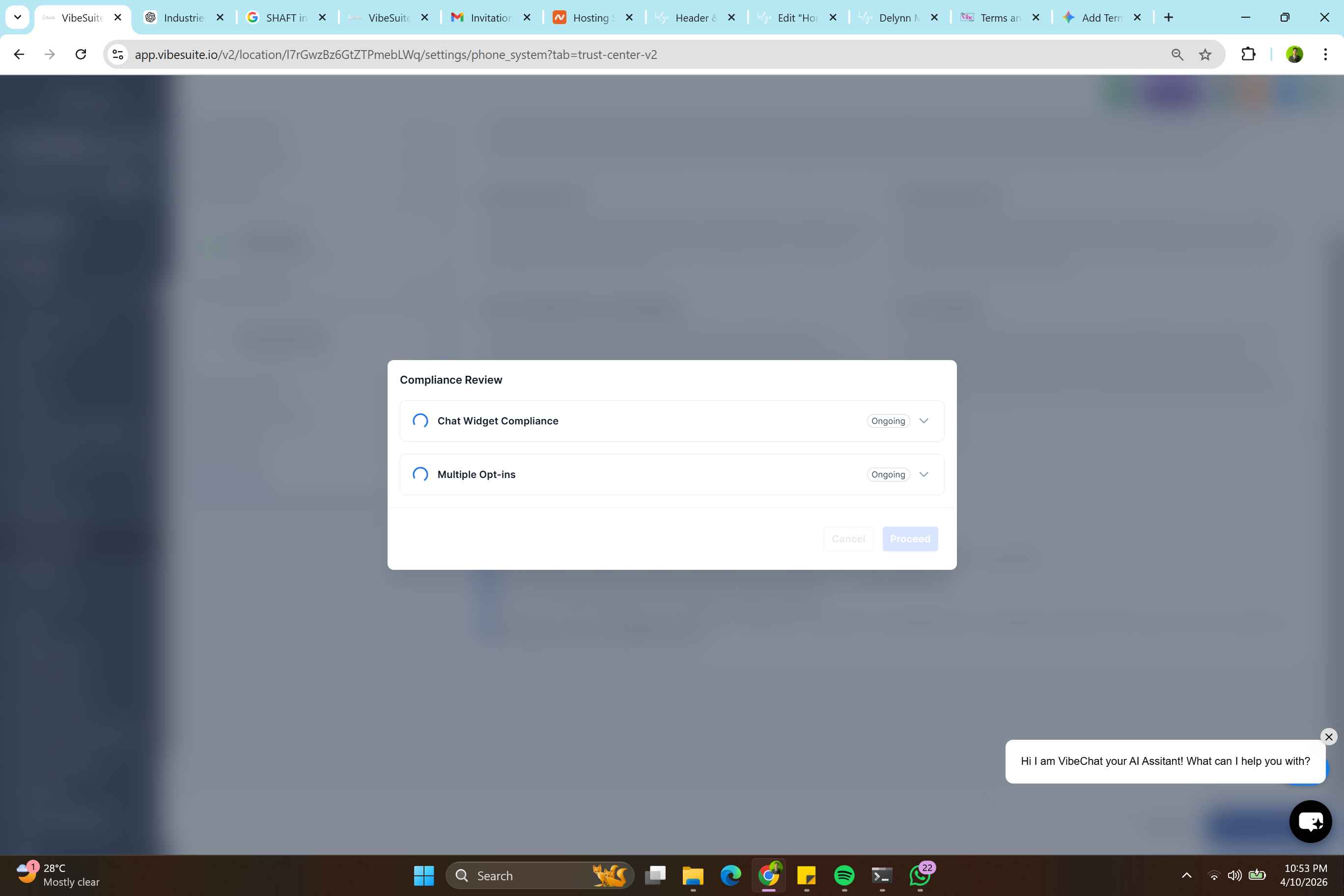Viewport: 1344px width, 896px height.
Task: Expand the Multiple Opt-ins row chevron
Action: 924,475
